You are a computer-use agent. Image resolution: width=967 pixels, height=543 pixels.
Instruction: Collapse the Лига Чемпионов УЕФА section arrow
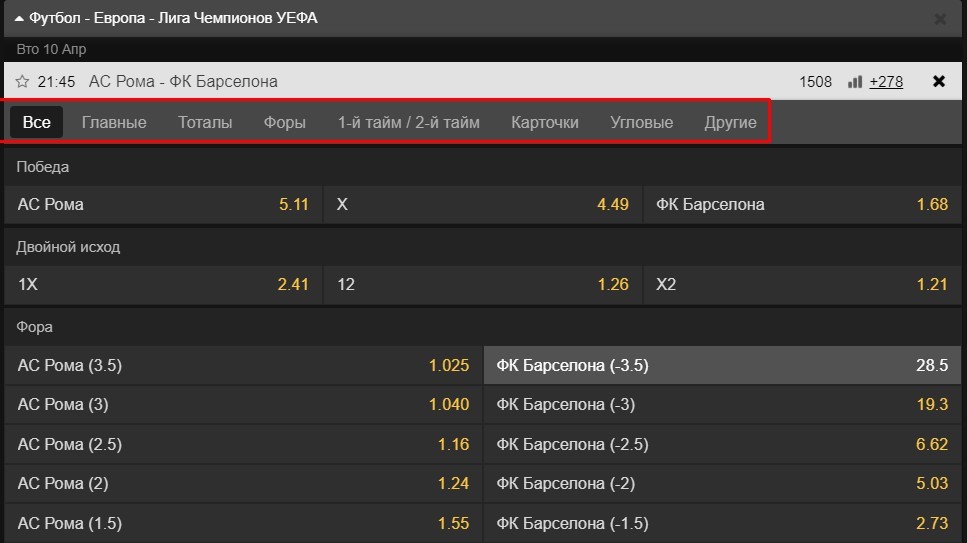click(x=19, y=19)
